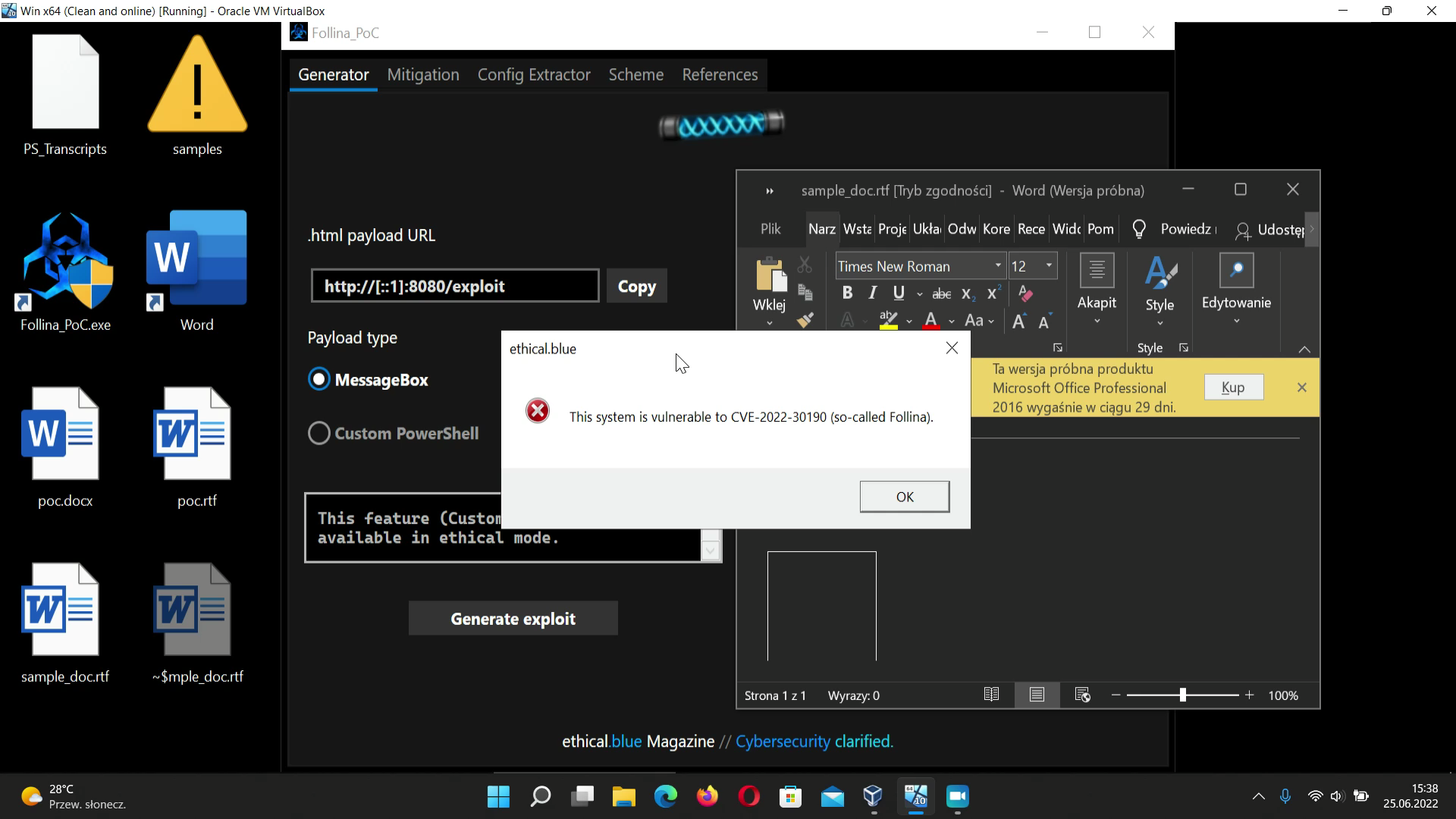The height and width of the screenshot is (819, 1456).
Task: Expand the Quick Access toolbar chevron in Word
Action: pyautogui.click(x=770, y=191)
